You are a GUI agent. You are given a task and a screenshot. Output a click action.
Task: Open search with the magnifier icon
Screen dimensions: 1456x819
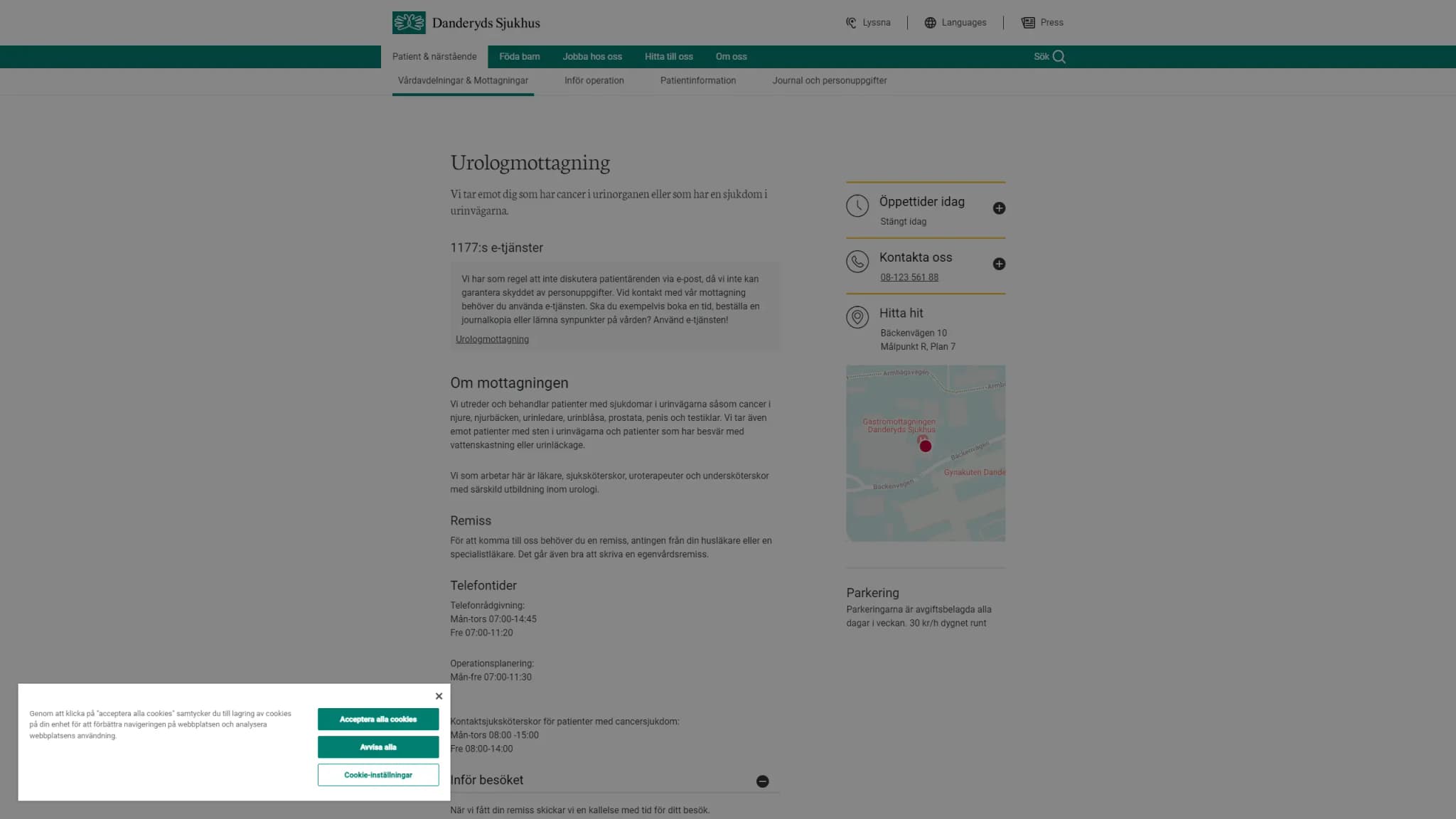click(x=1059, y=57)
